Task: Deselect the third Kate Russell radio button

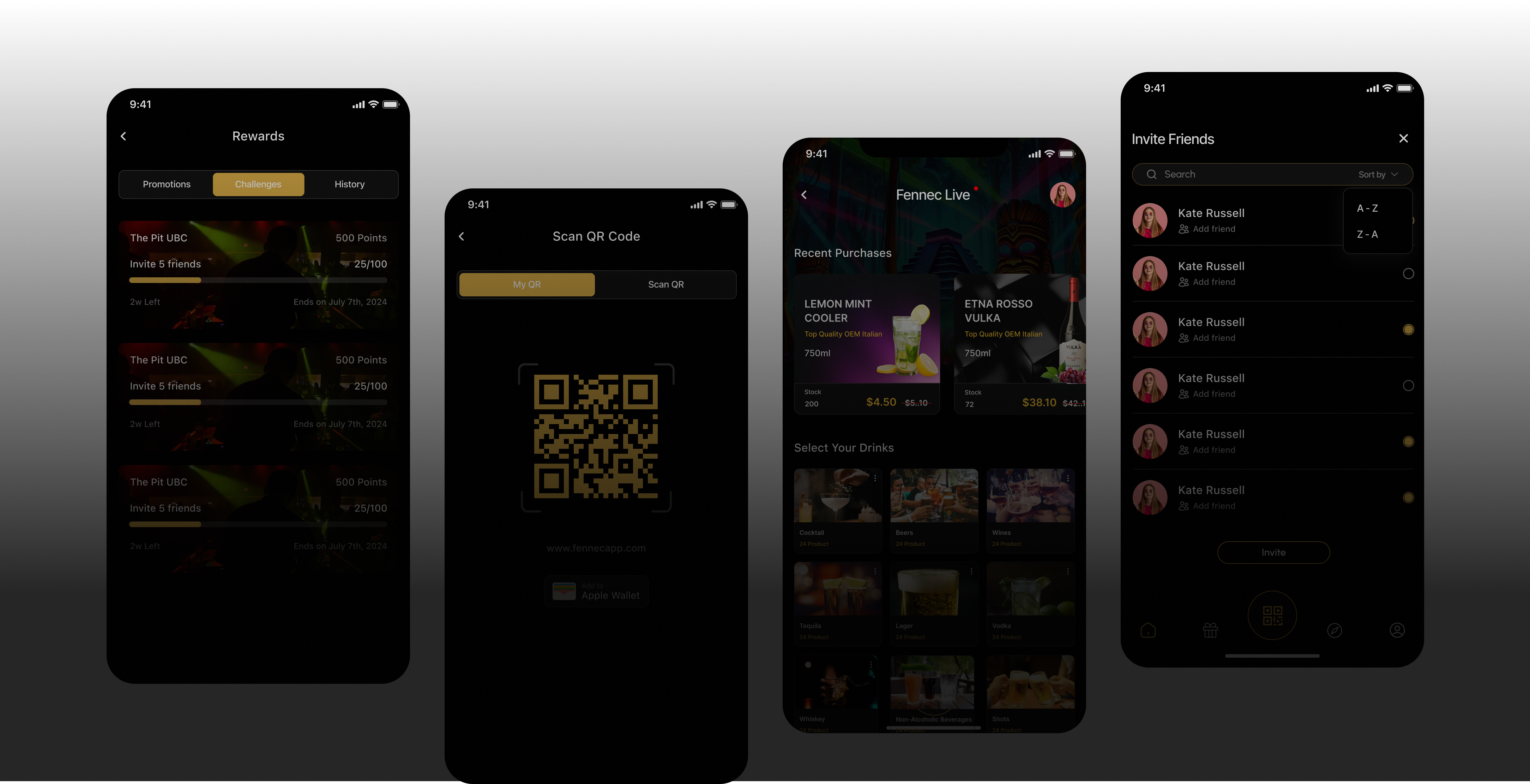Action: pos(1408,330)
